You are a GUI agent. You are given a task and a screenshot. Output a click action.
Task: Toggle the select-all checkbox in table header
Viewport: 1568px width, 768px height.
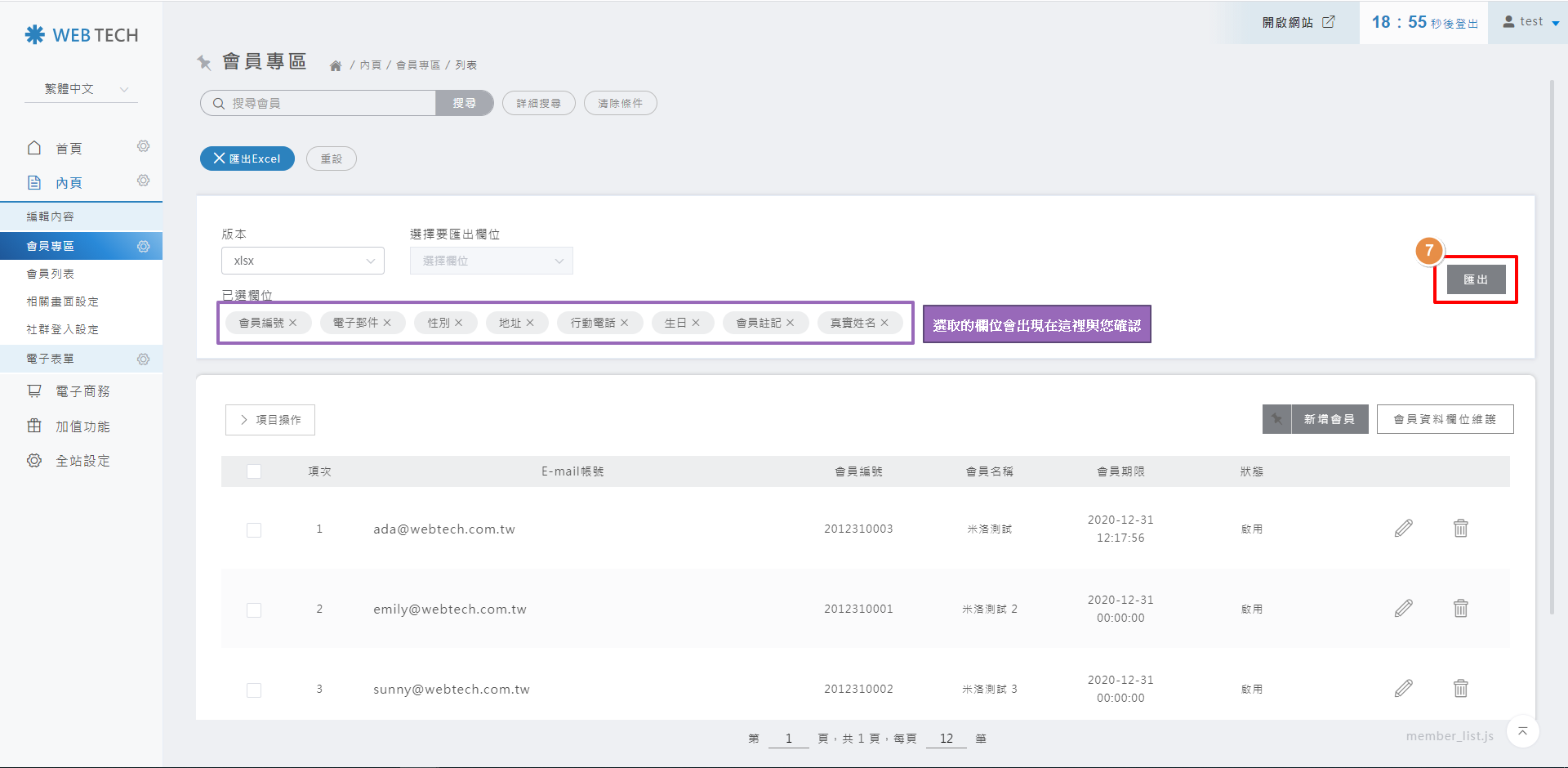pos(254,471)
